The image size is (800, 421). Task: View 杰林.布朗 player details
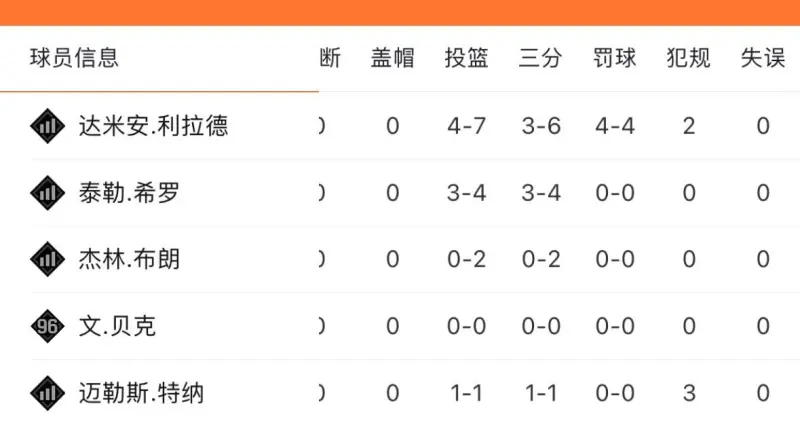129,259
